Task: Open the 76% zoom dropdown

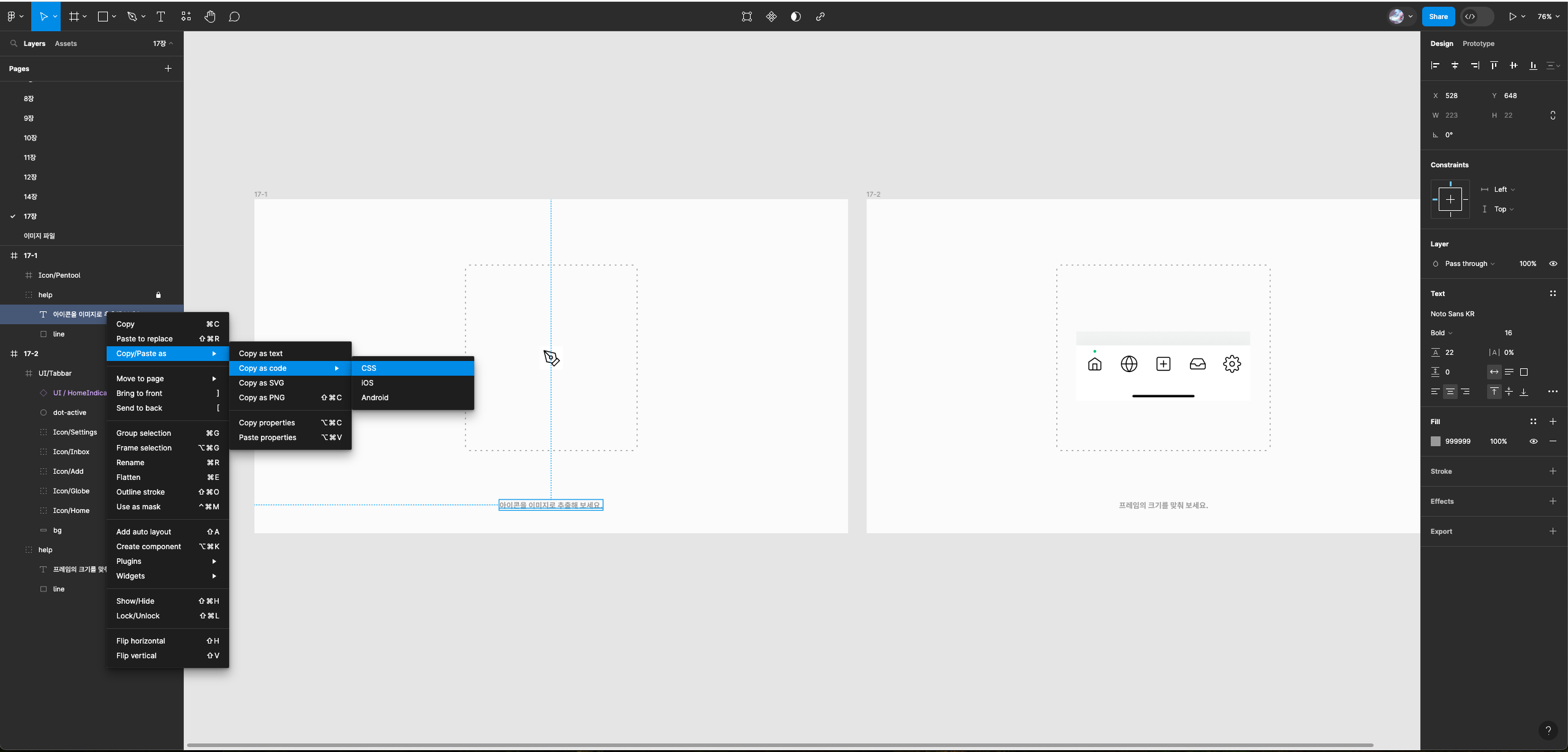Action: coord(1548,17)
